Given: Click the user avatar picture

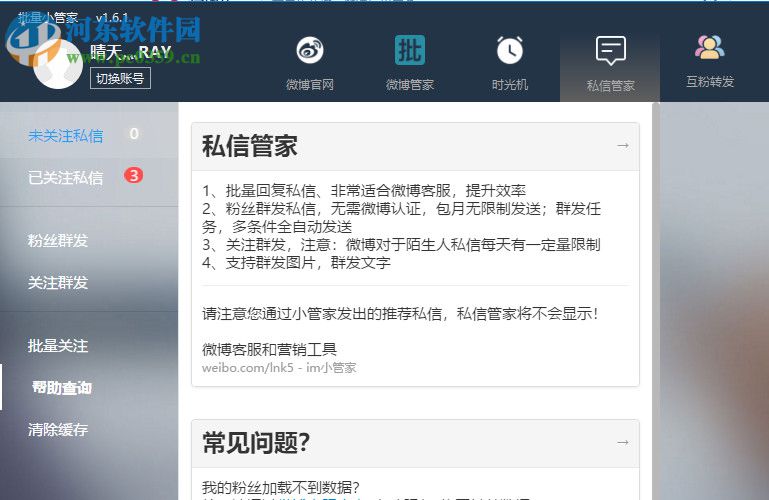Looking at the screenshot, I should 58,64.
